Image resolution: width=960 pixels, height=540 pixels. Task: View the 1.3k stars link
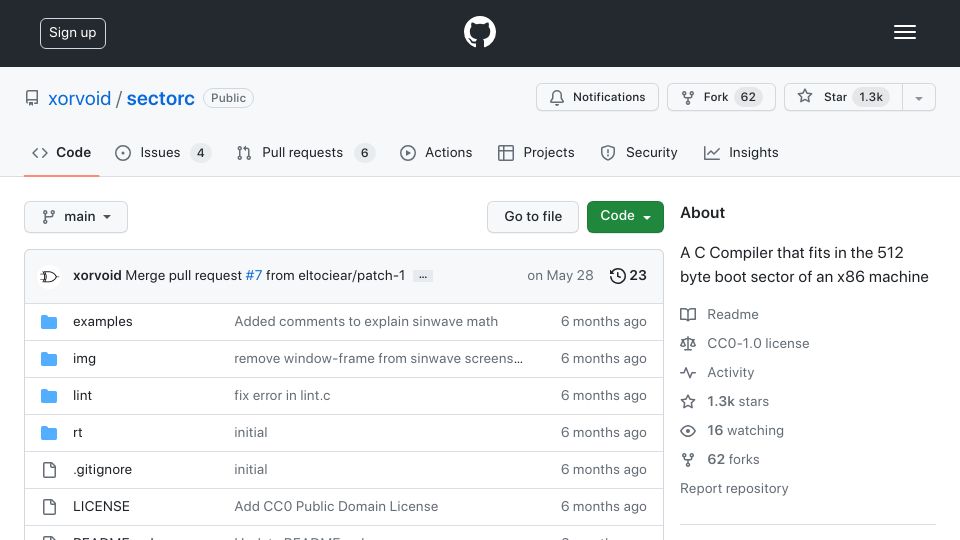[738, 402]
